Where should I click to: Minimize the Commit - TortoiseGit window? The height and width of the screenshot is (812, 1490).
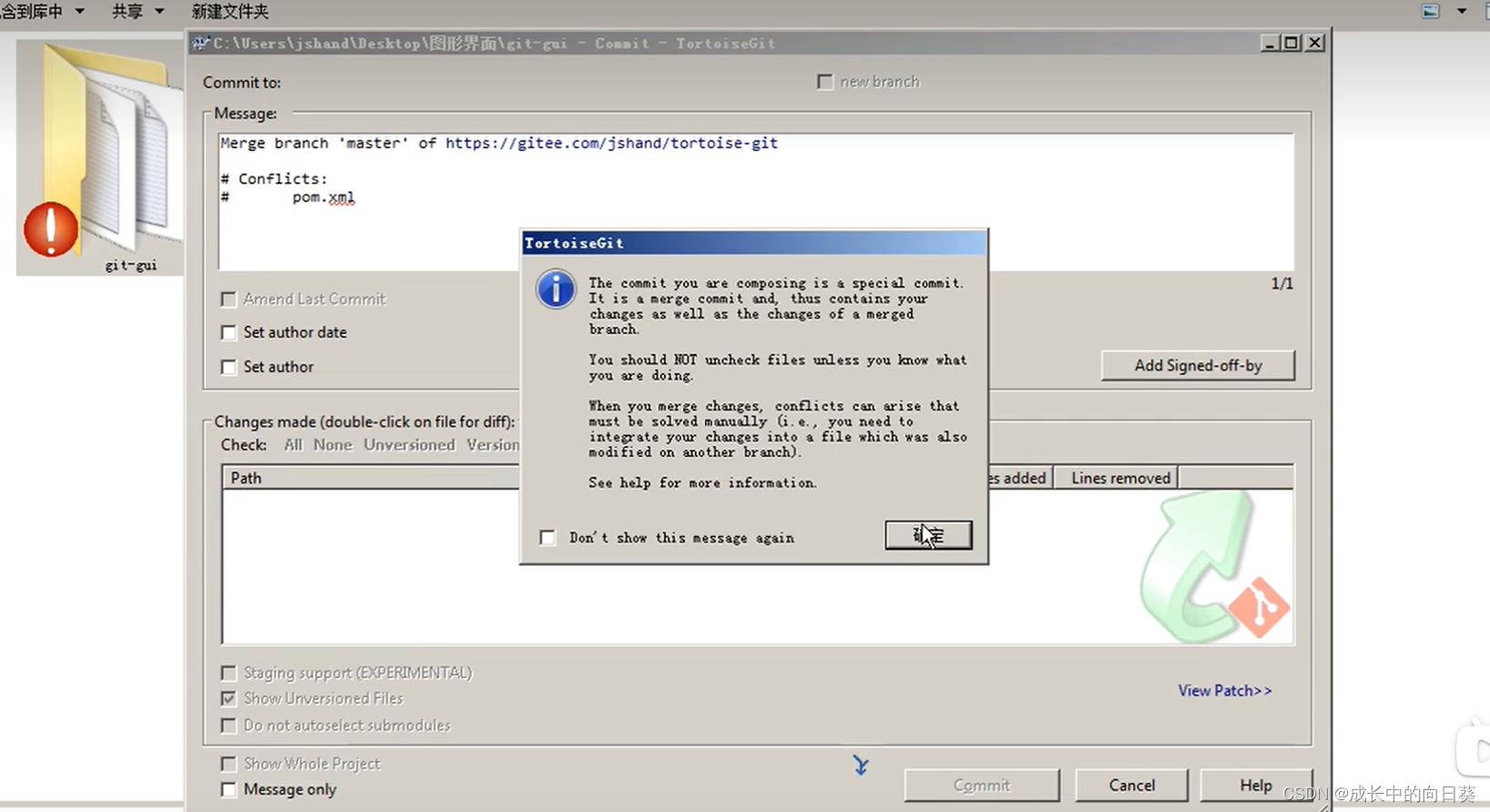pos(1270,43)
